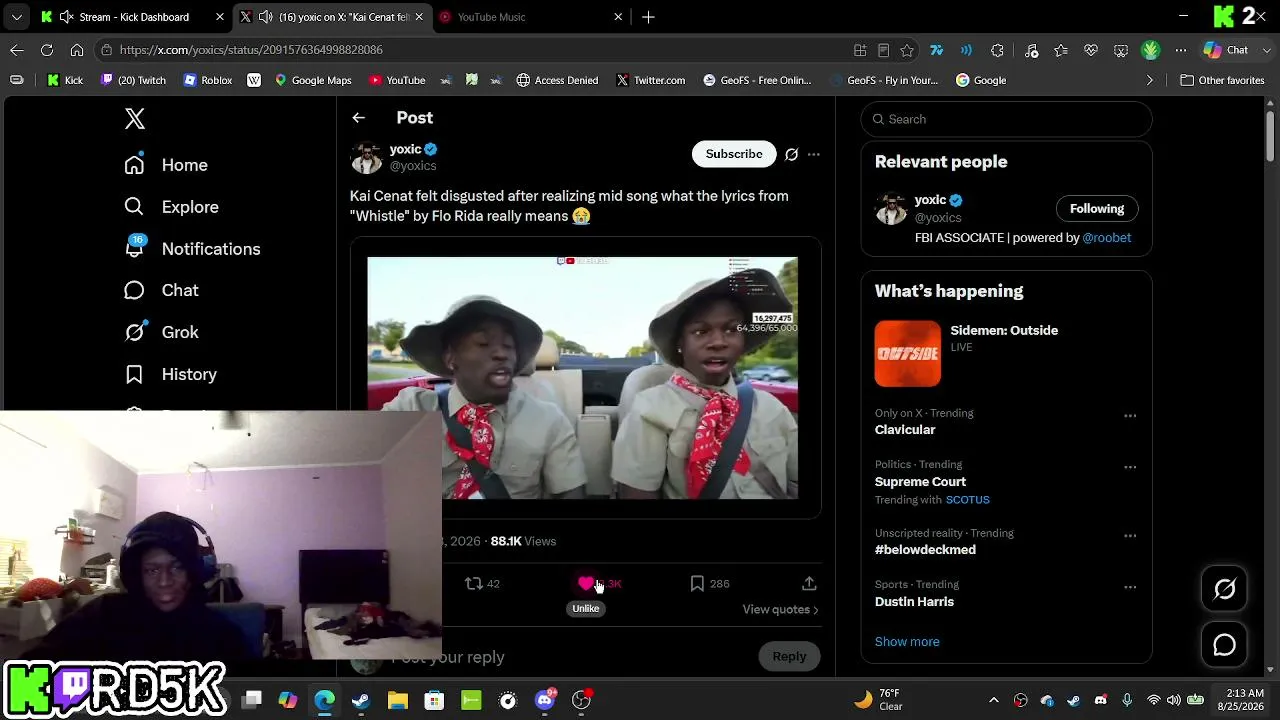Open the Home page from sidebar

(x=166, y=165)
